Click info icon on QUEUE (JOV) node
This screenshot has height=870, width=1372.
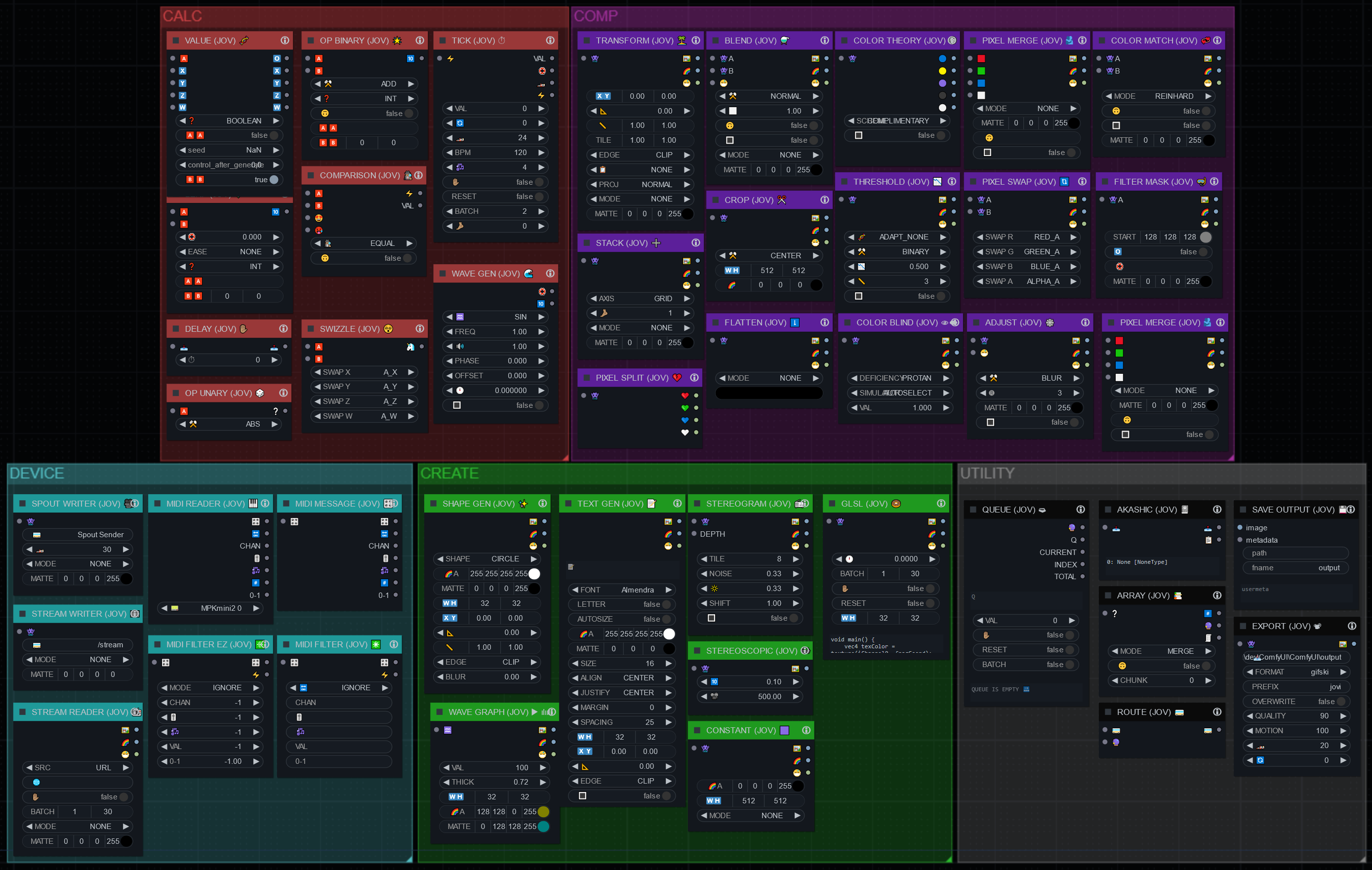[1080, 510]
